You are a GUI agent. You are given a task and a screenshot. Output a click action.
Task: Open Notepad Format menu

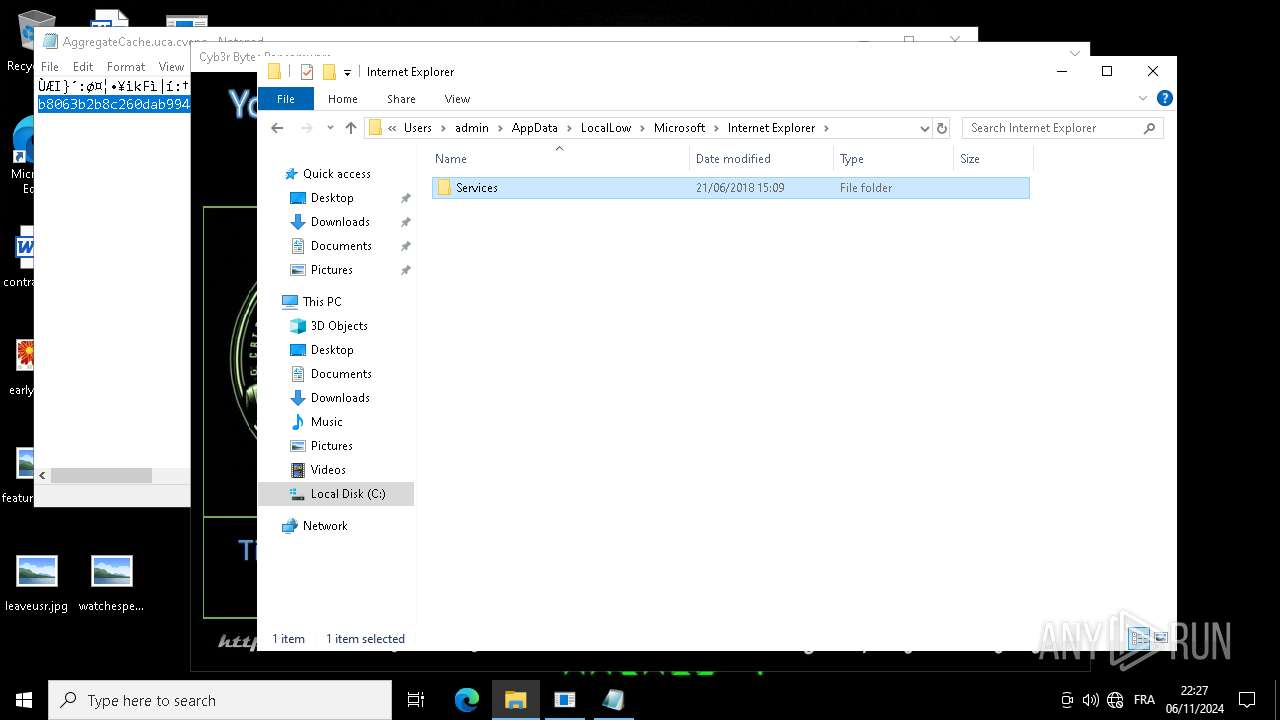coord(126,67)
